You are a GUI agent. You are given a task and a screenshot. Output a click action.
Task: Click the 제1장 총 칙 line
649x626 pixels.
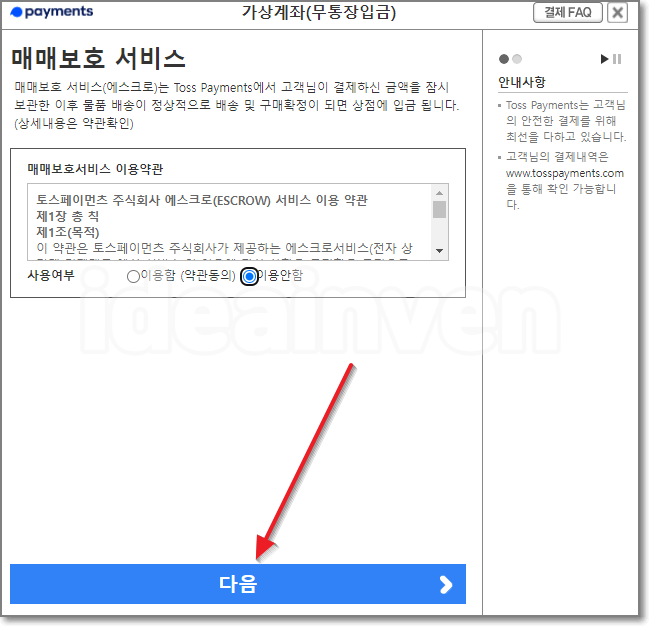click(x=68, y=216)
